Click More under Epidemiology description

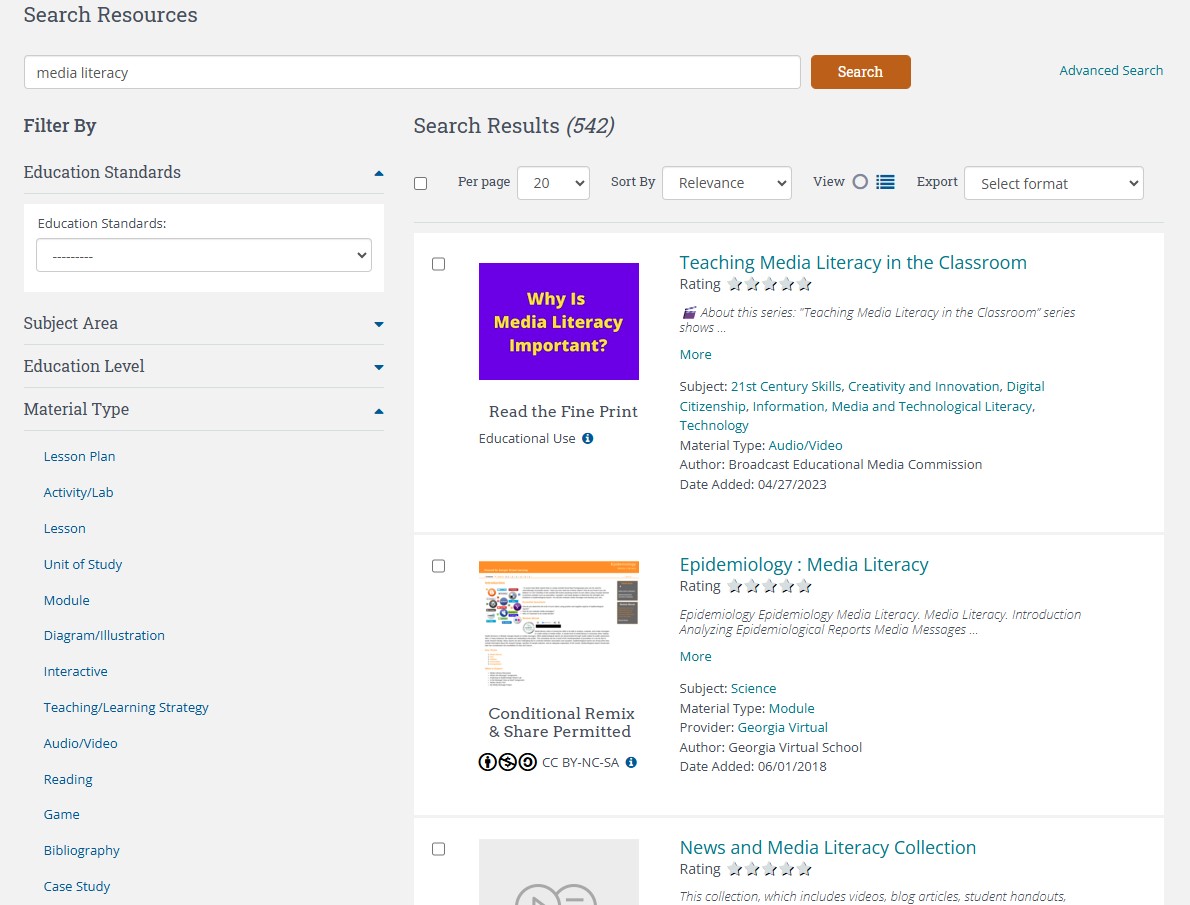tap(695, 657)
